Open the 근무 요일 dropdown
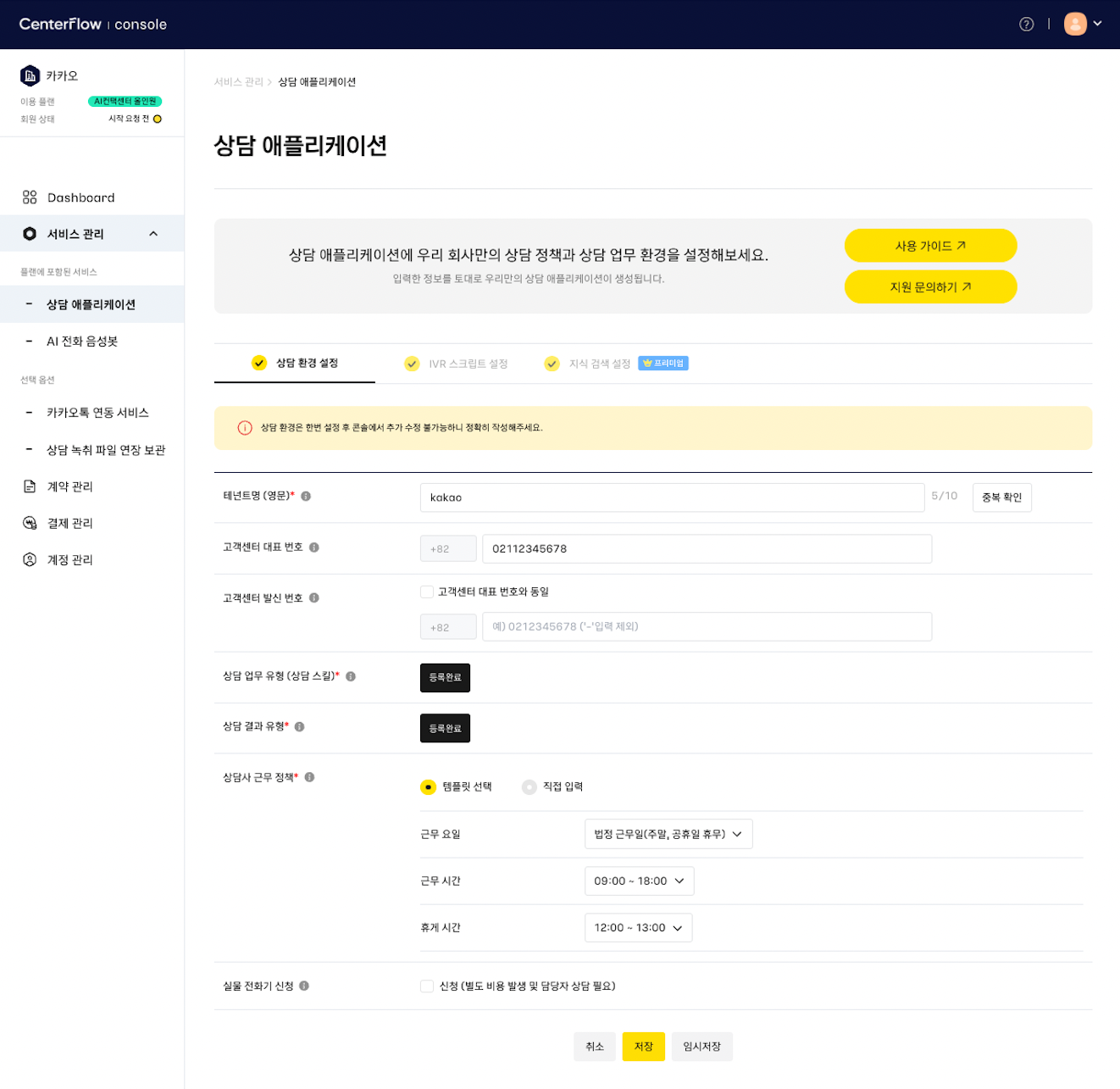This screenshot has height=1089, width=1120. click(x=668, y=834)
